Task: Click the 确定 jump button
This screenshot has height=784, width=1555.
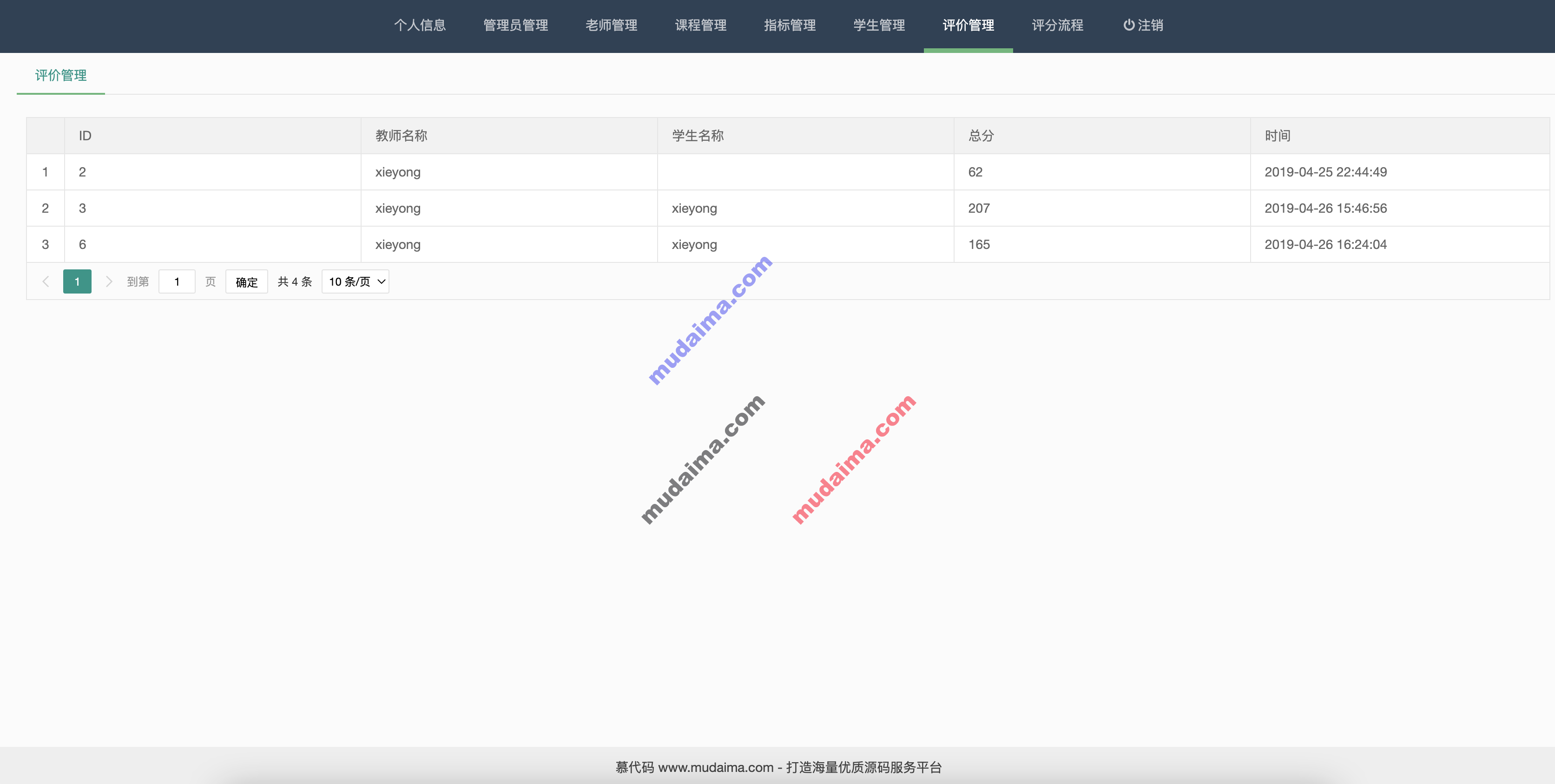Action: point(246,281)
